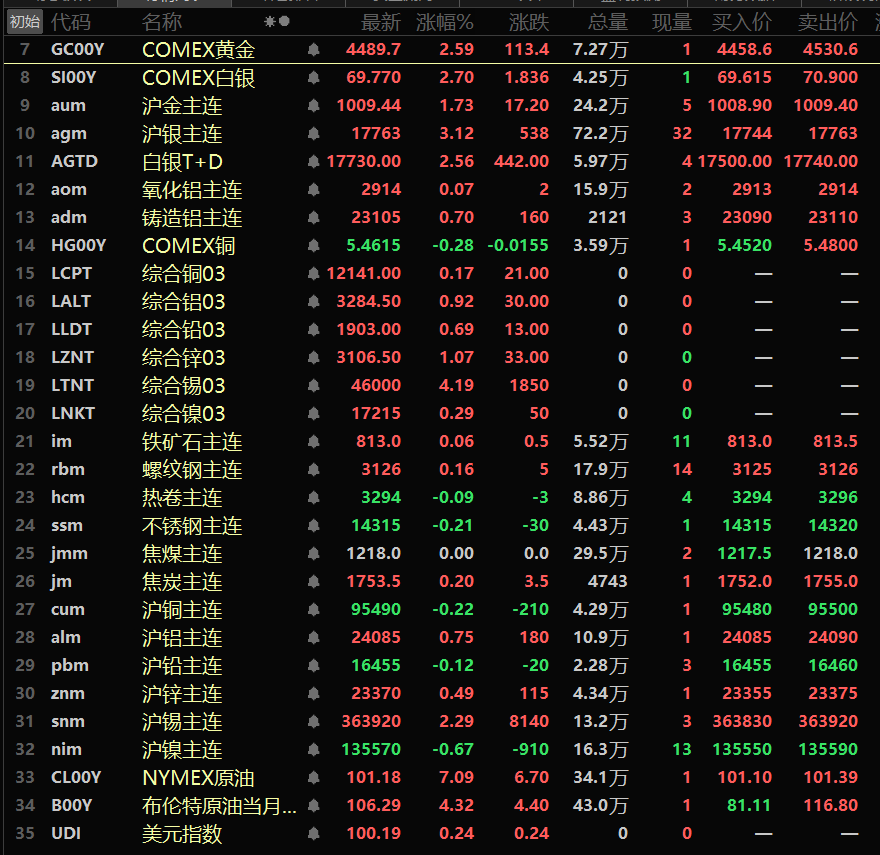880x855 pixels.
Task: Sort by 涨幅% column header
Action: coord(445,22)
